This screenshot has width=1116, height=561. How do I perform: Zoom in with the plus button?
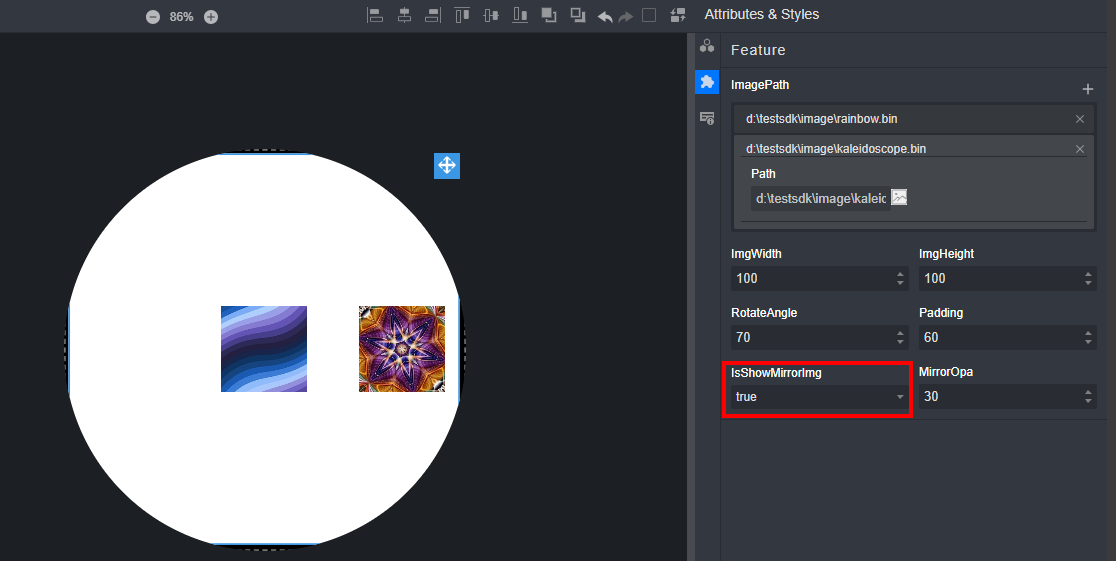[x=211, y=17]
